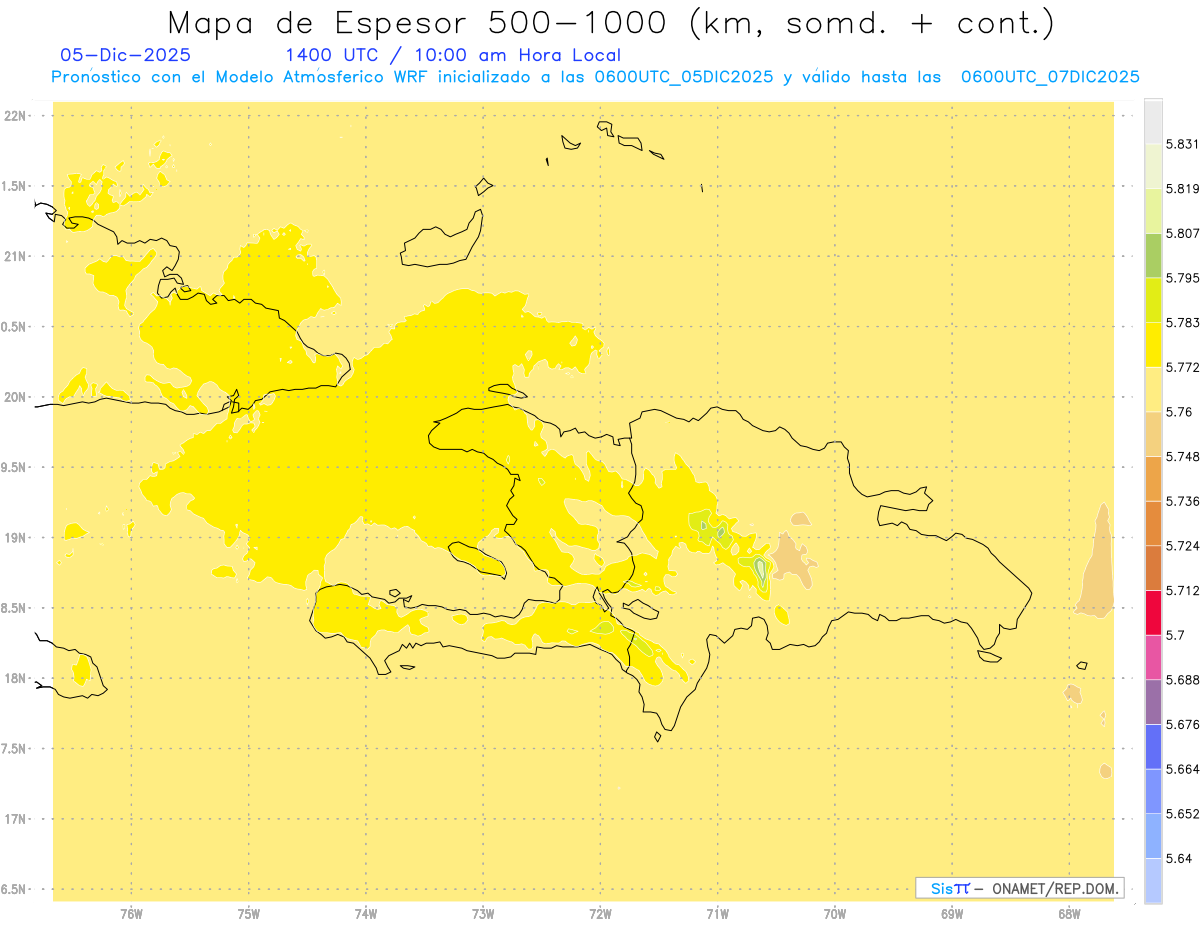
Task: Click legend value 5.76
Action: [1179, 412]
